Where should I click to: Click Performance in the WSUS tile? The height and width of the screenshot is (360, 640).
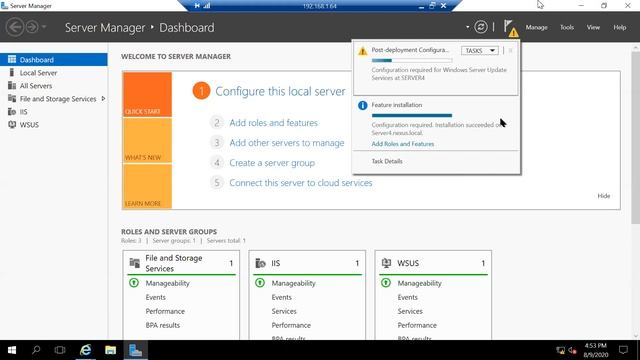point(417,325)
